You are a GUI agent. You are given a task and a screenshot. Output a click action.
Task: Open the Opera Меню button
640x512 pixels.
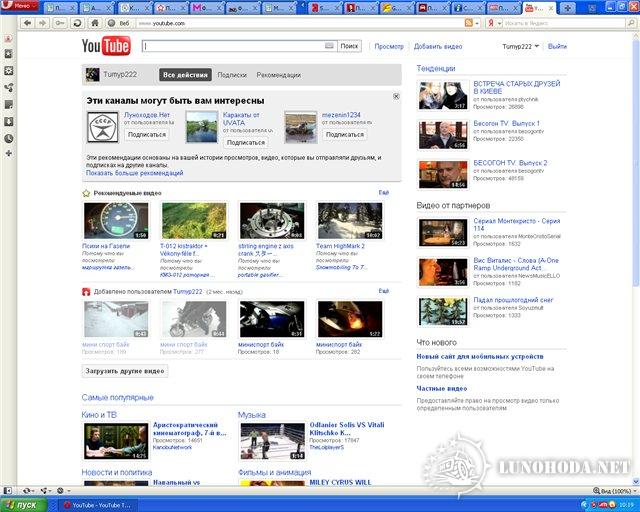coord(18,6)
